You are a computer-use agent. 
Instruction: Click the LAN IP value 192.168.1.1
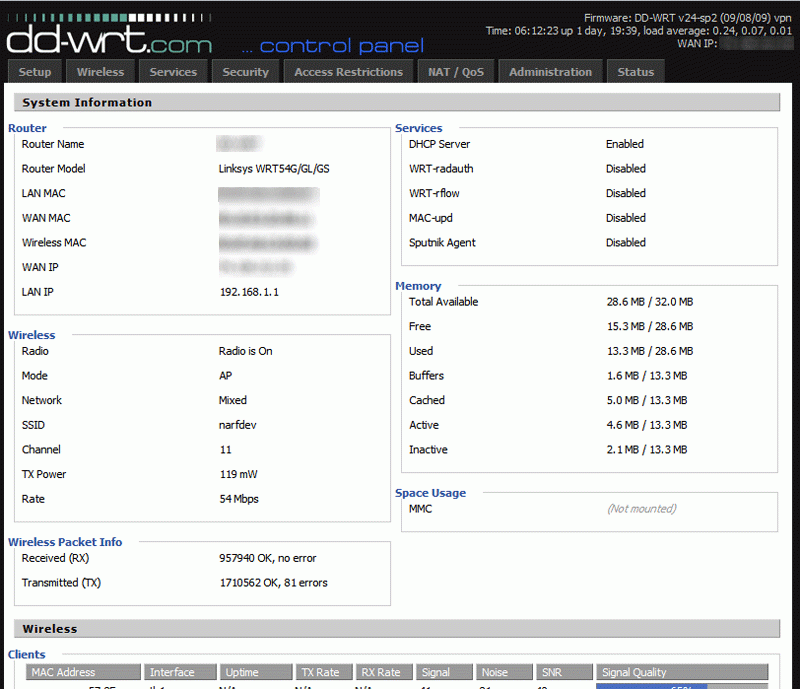point(249,292)
